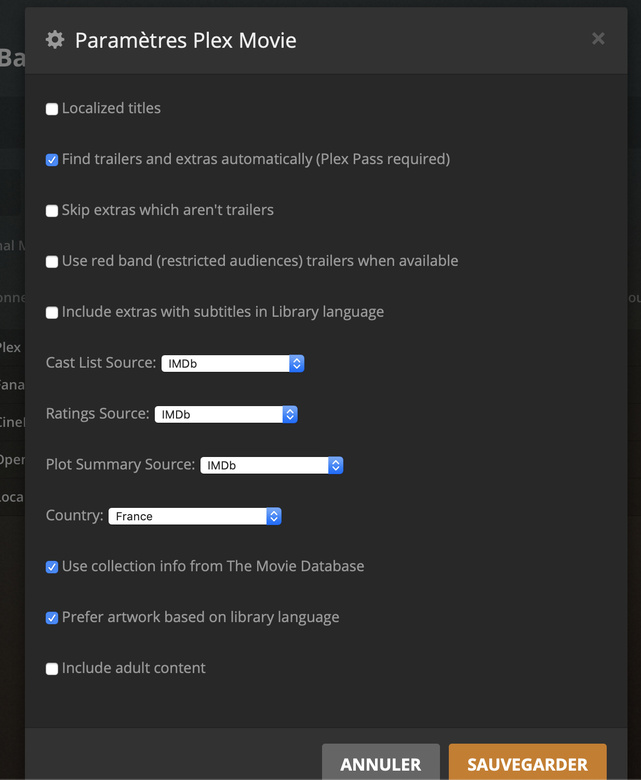
Task: Tick the Include adult content checkbox
Action: [x=52, y=669]
